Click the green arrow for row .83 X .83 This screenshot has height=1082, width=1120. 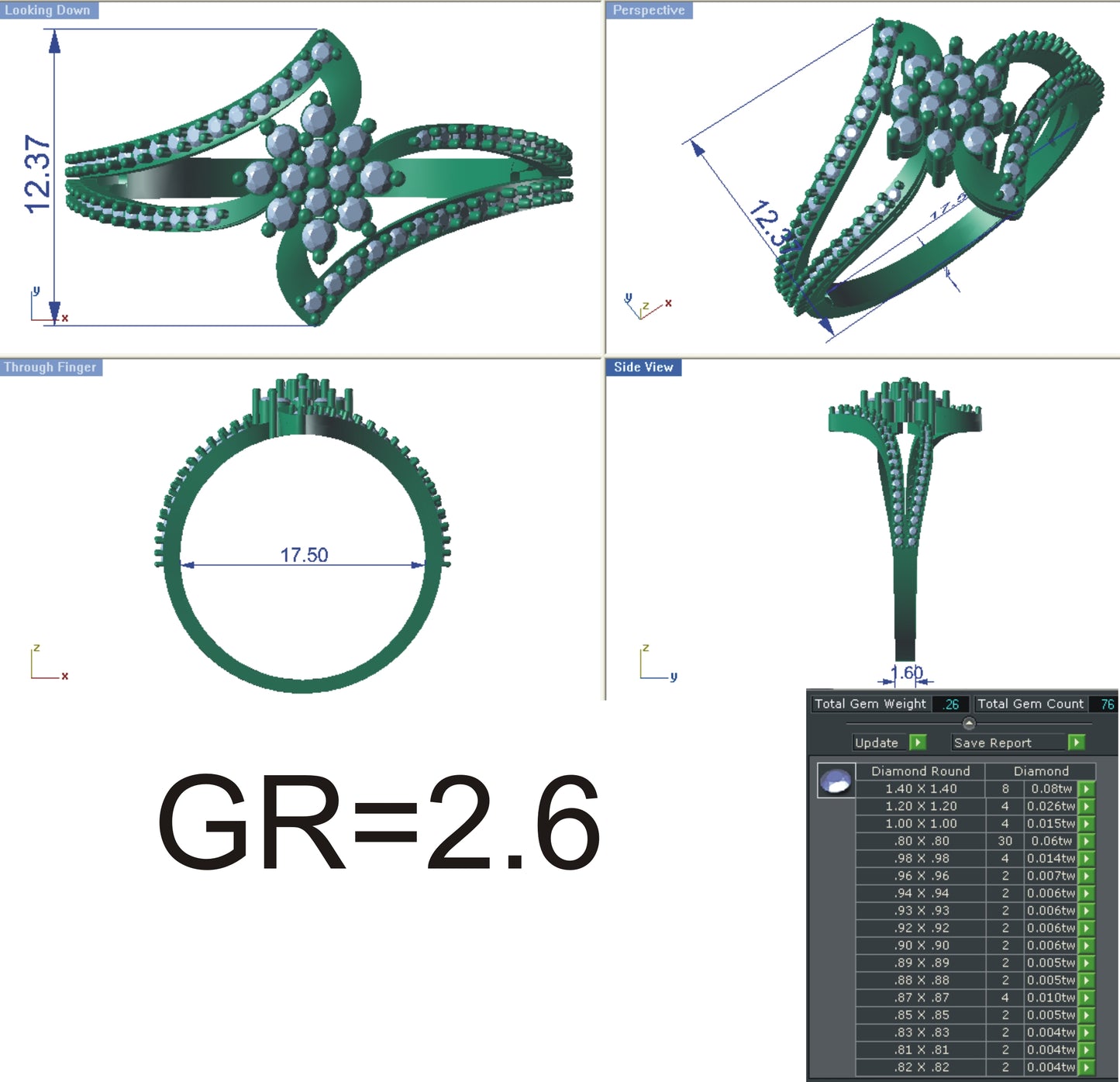coord(1086,1032)
